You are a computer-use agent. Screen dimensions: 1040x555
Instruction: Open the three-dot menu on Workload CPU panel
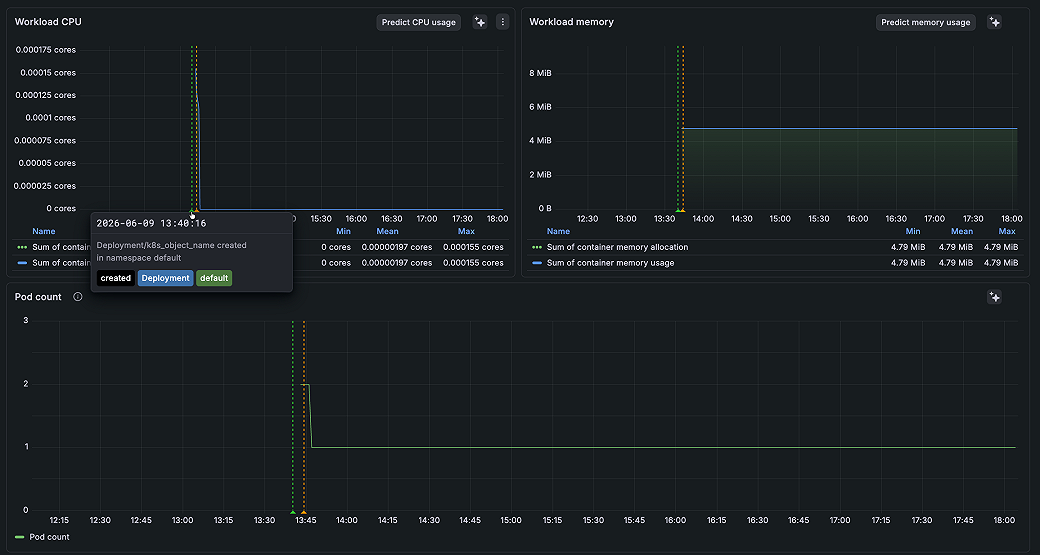(503, 23)
